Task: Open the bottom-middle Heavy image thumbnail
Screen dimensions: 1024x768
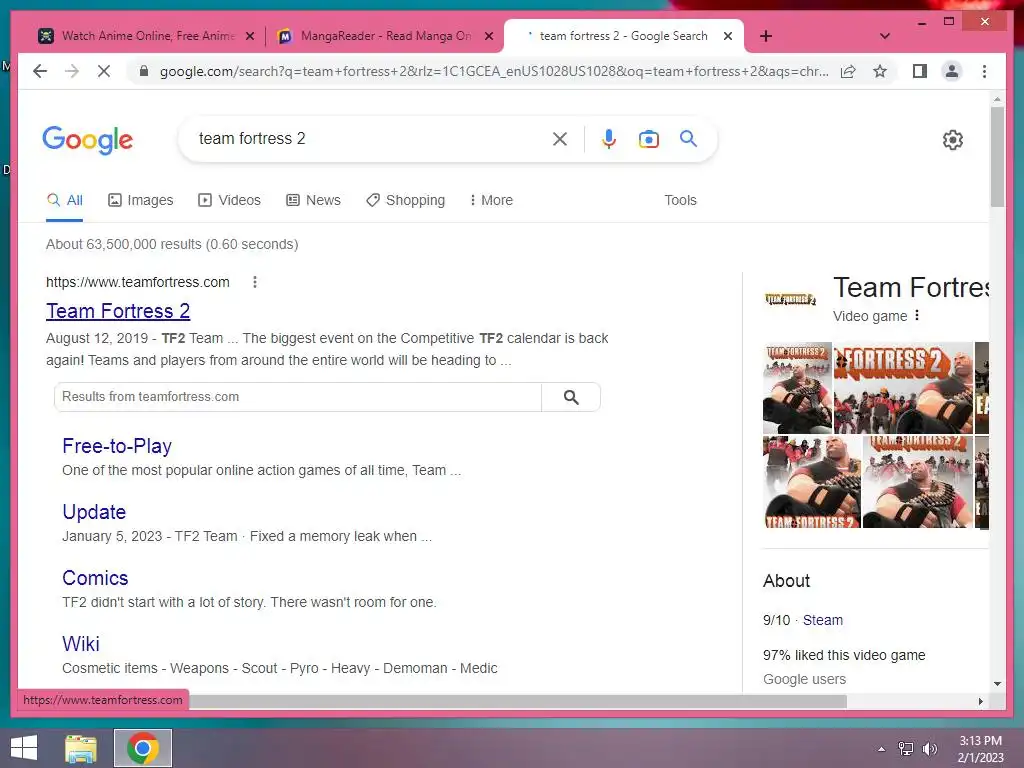Action: [918, 482]
